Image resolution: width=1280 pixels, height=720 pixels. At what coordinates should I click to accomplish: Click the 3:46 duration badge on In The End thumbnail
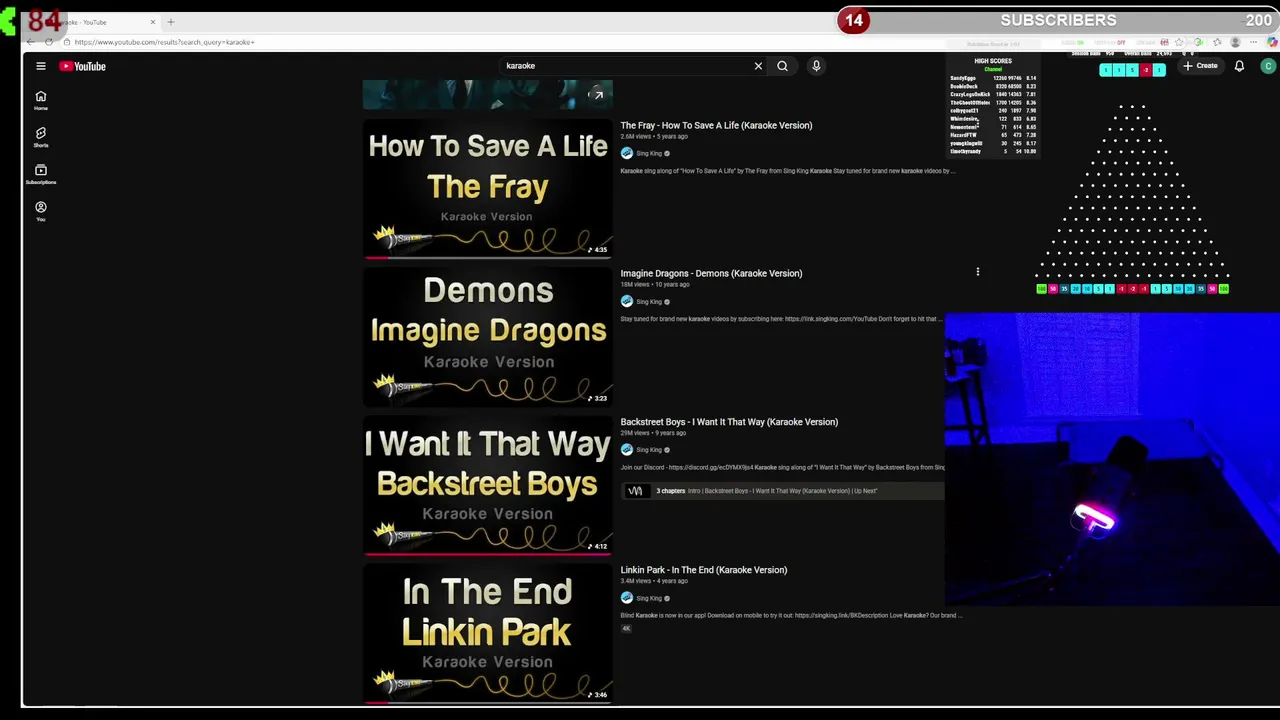(x=598, y=695)
